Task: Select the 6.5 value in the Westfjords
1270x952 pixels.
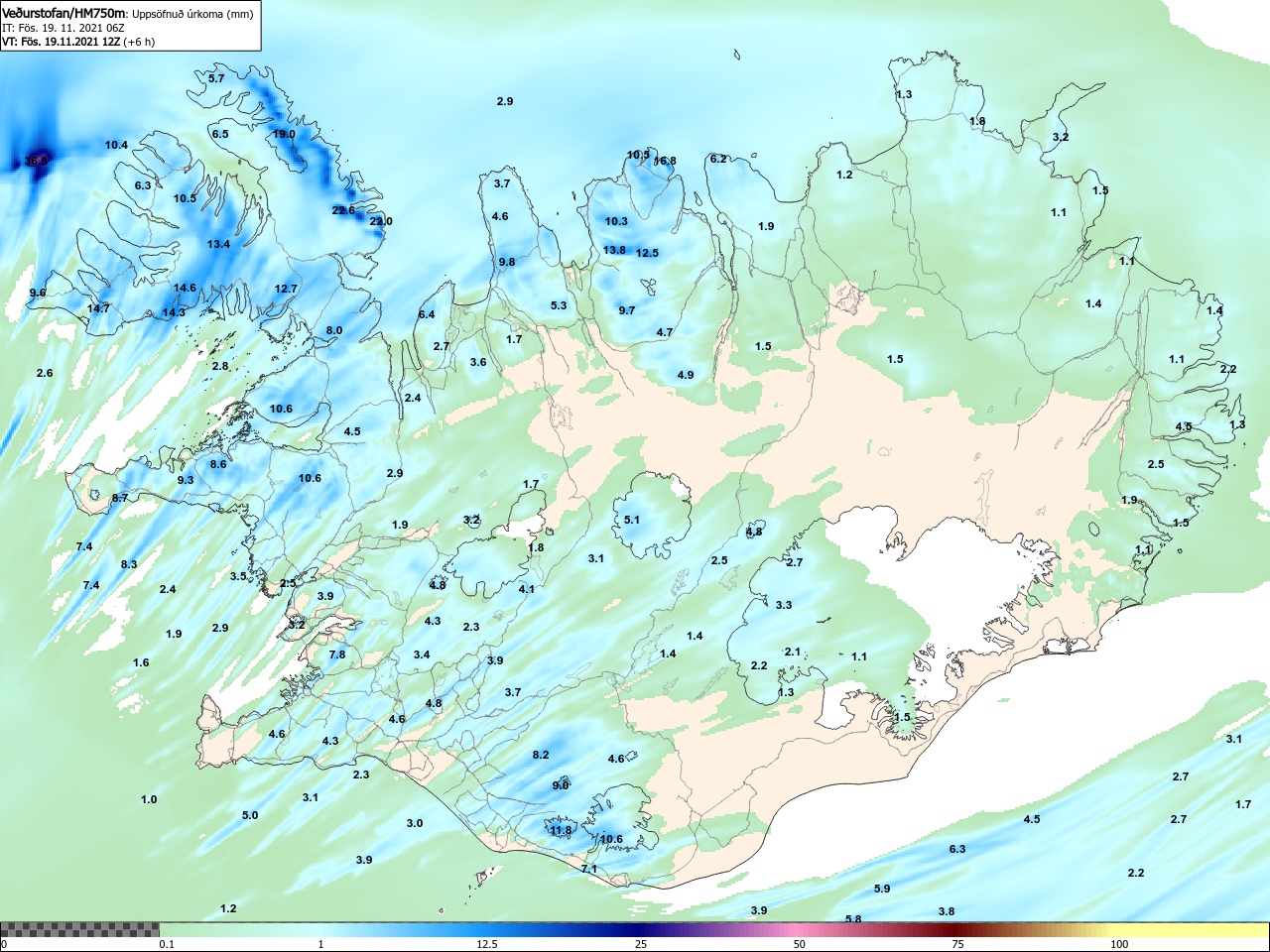Action: tap(219, 134)
